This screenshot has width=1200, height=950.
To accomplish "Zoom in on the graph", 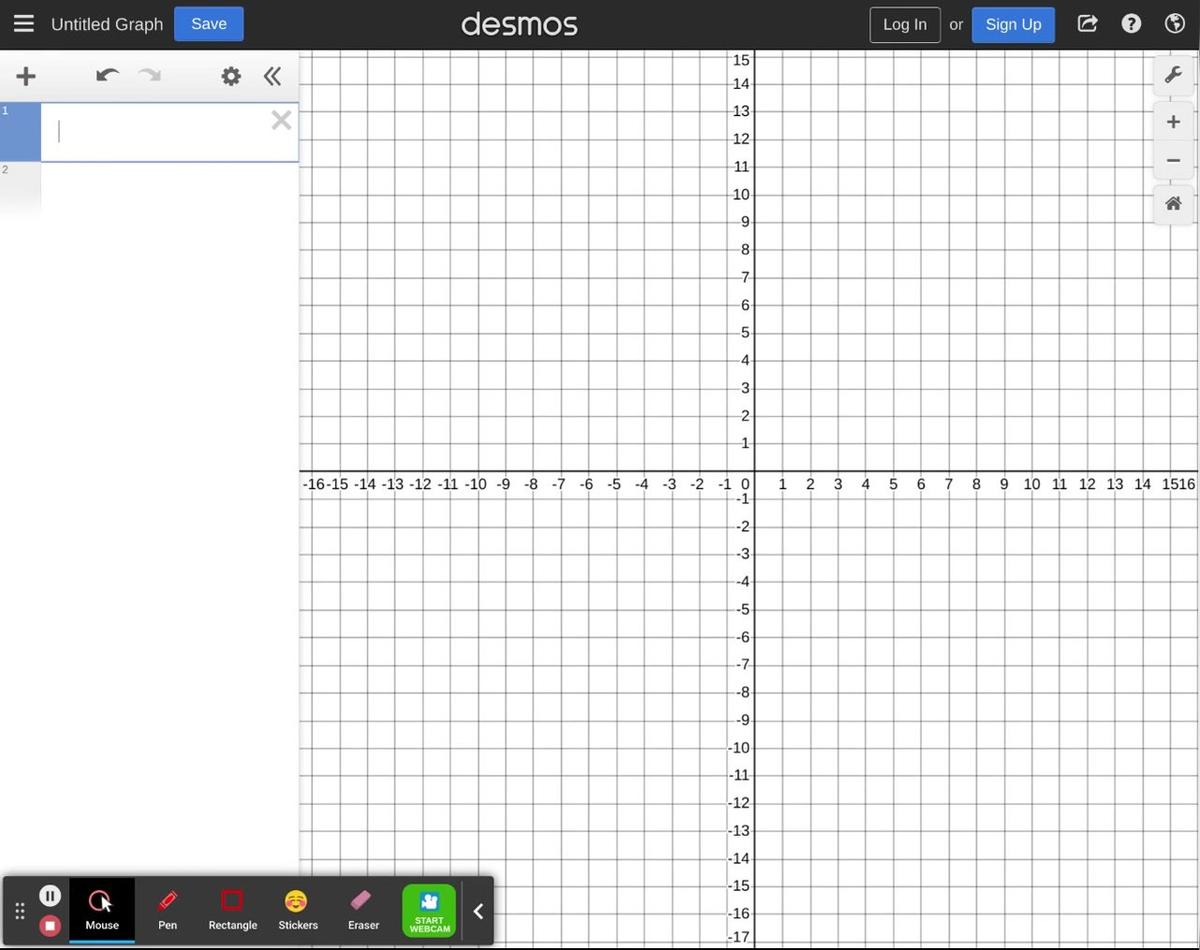I will [x=1173, y=121].
